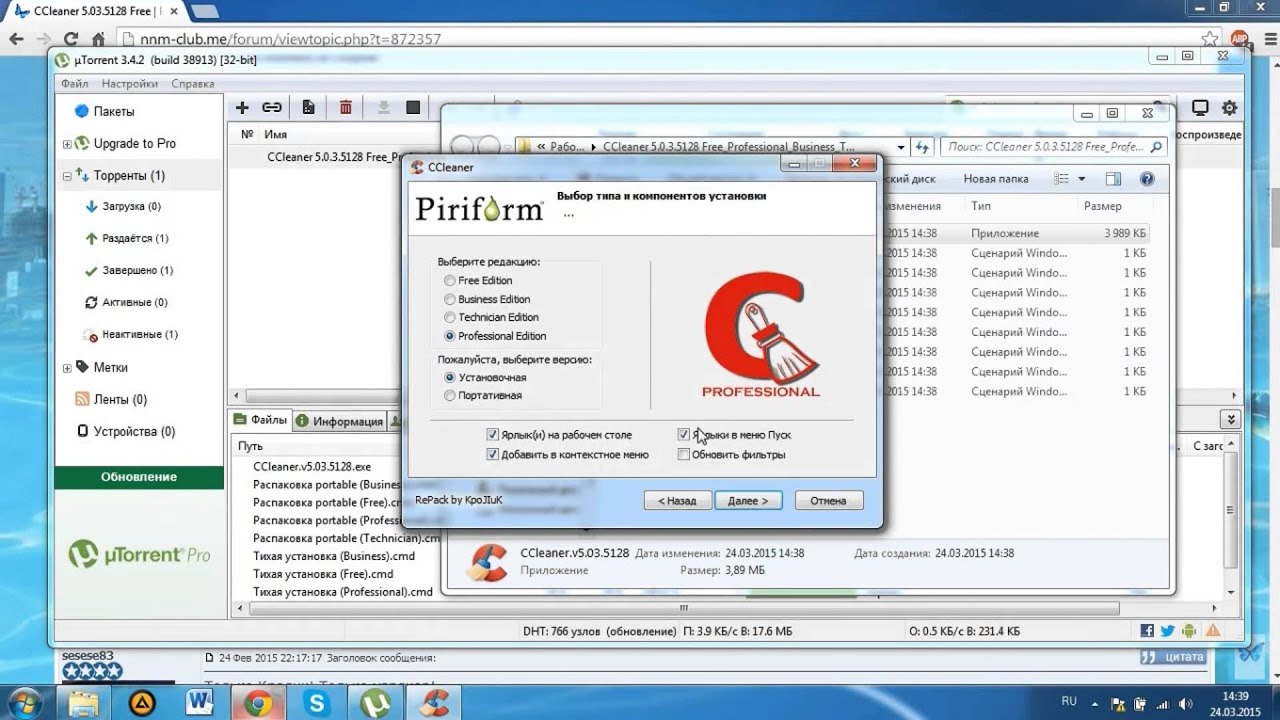Click the Chrome back arrow
Viewport: 1280px width, 720px height.
(x=16, y=39)
